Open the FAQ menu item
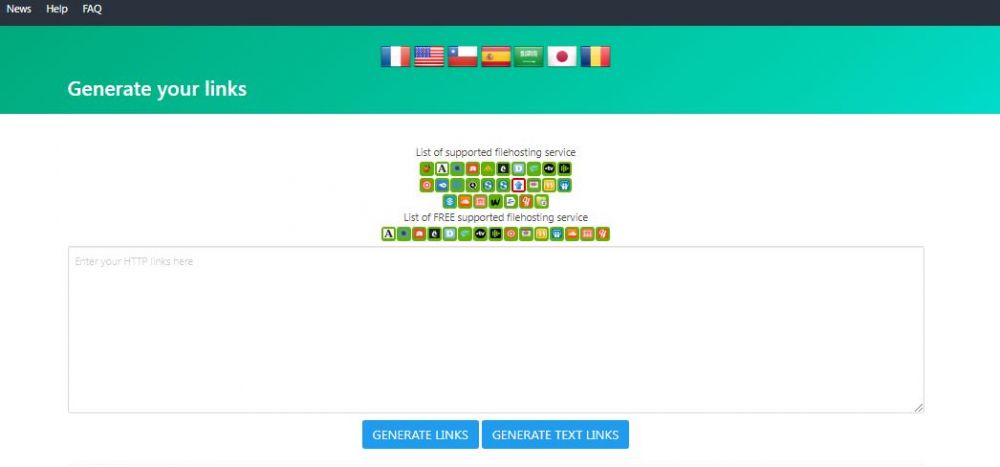This screenshot has height=467, width=1000. coord(92,9)
